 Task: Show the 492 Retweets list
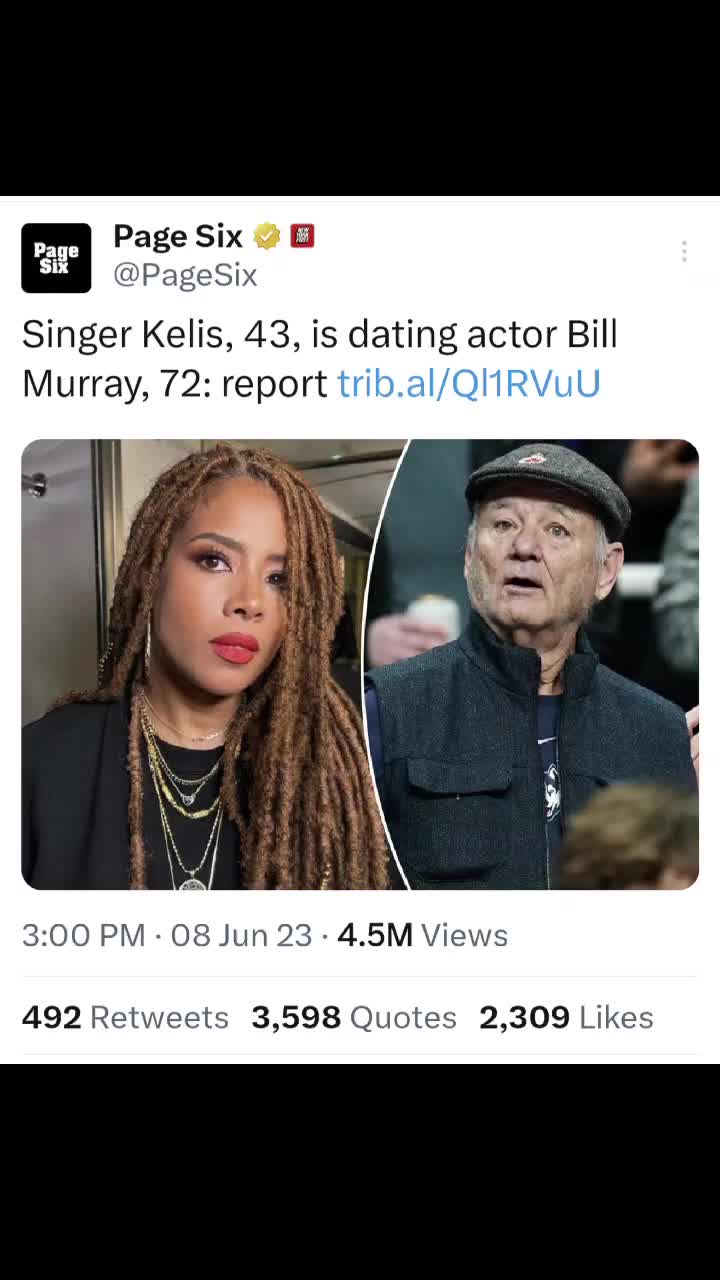125,1017
